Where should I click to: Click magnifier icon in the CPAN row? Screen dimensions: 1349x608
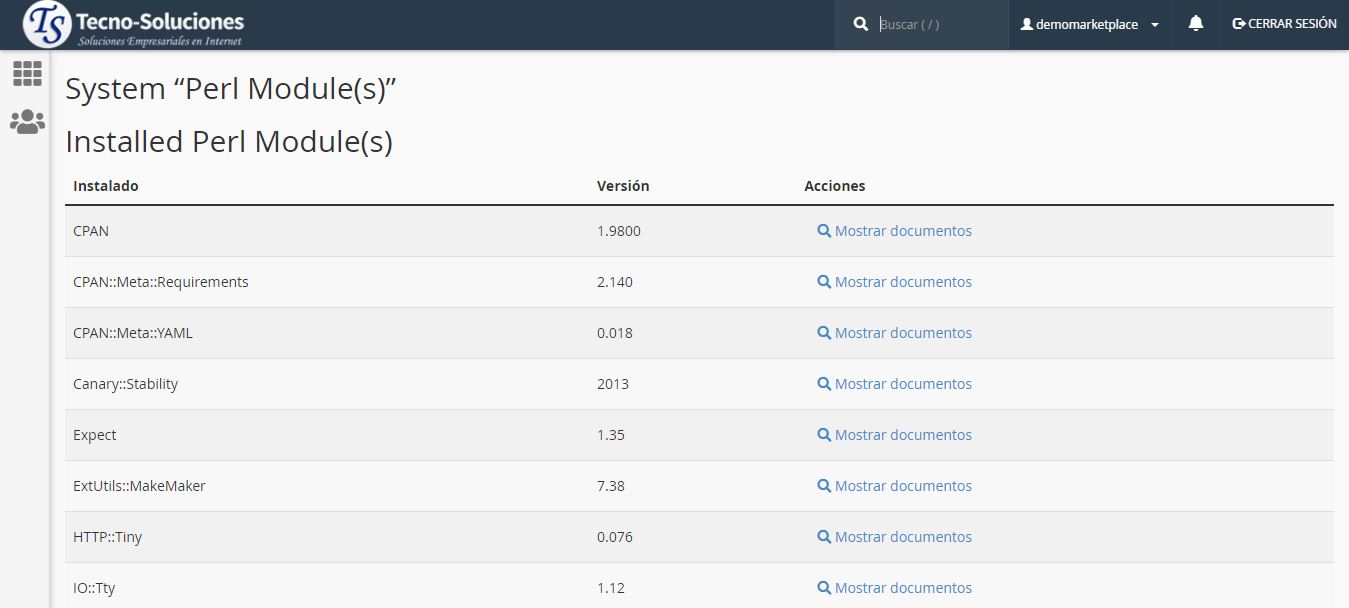pos(824,231)
